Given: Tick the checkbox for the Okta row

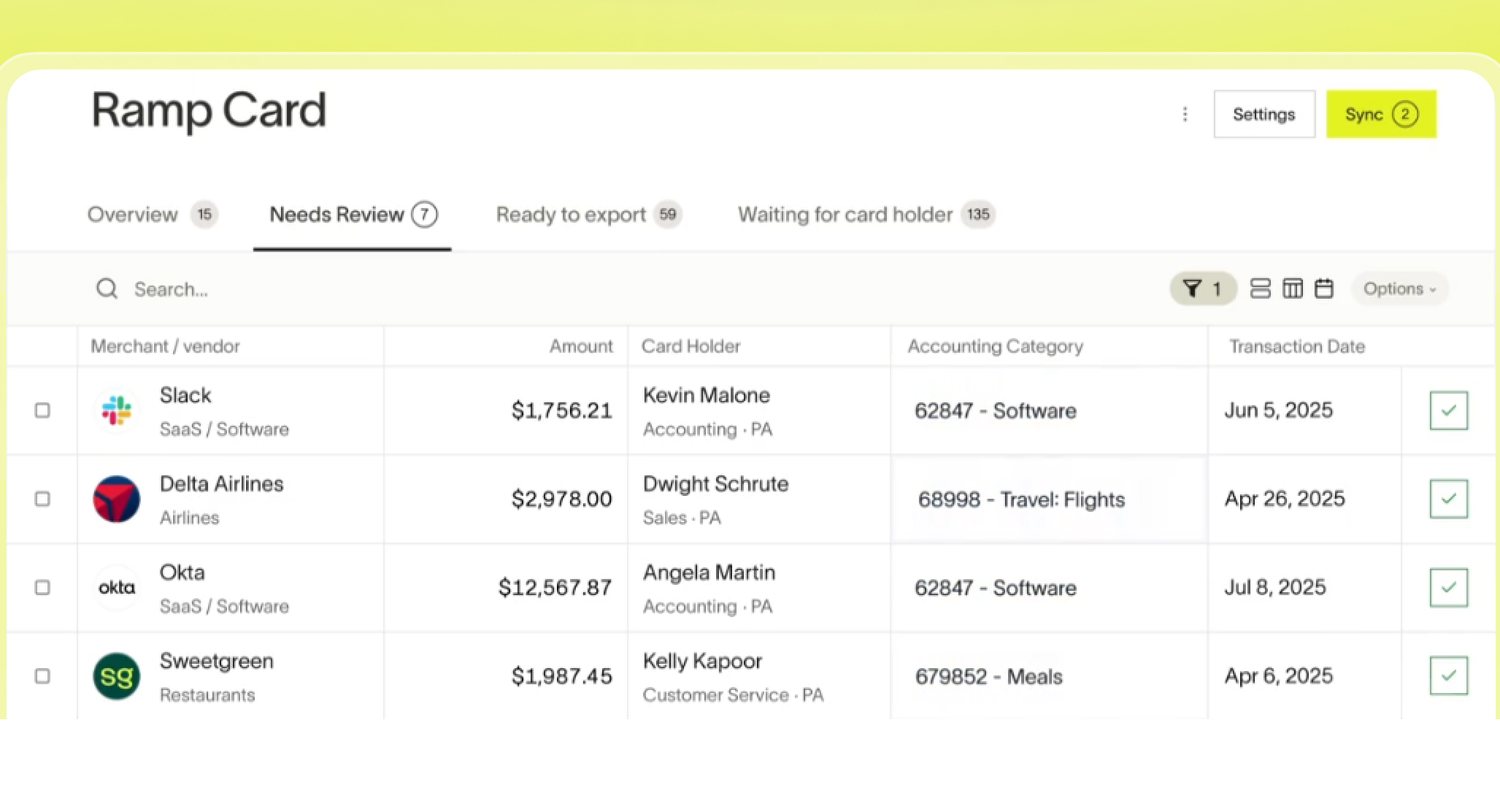Looking at the screenshot, I should [x=42, y=587].
